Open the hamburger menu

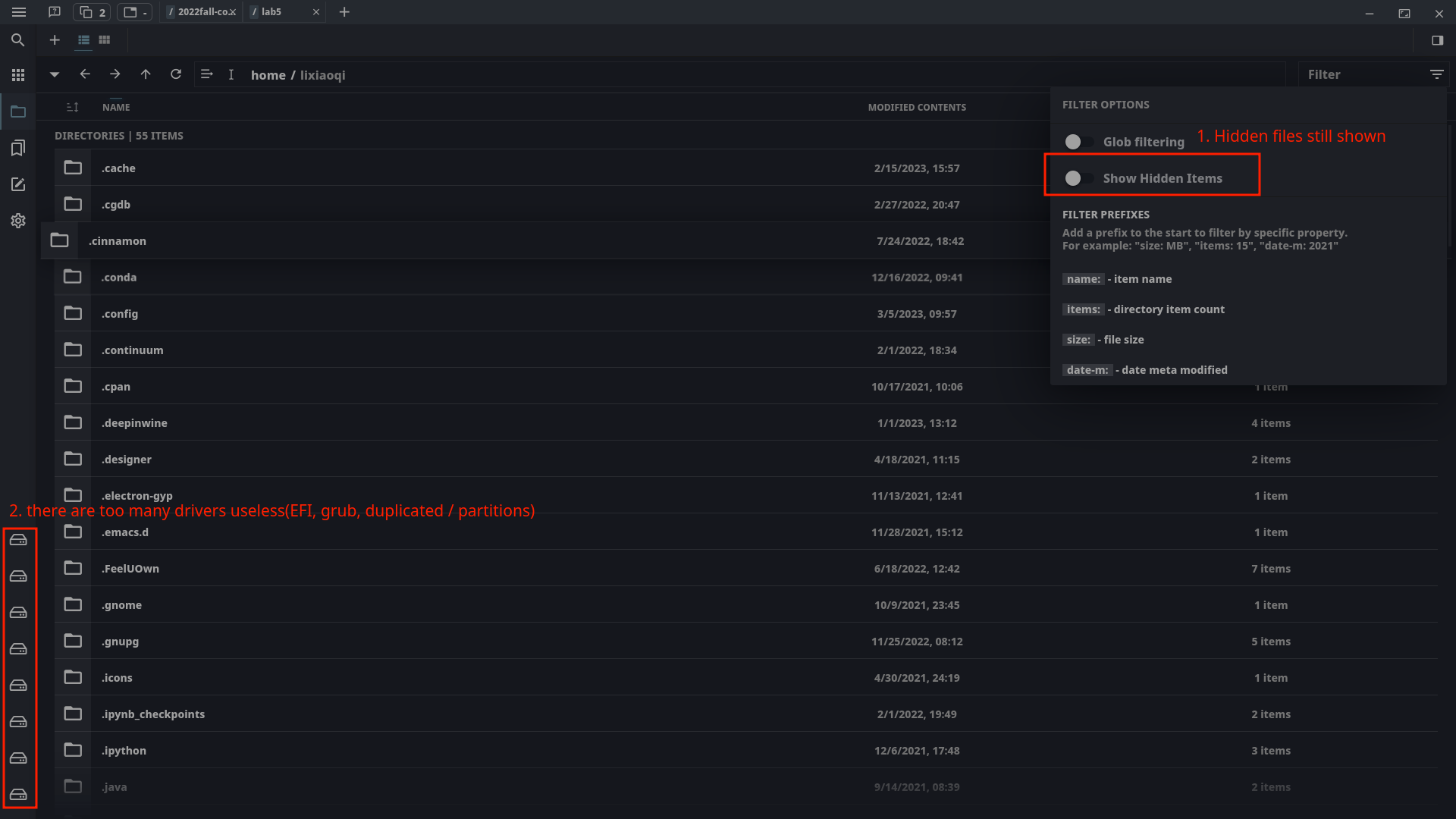coord(19,12)
